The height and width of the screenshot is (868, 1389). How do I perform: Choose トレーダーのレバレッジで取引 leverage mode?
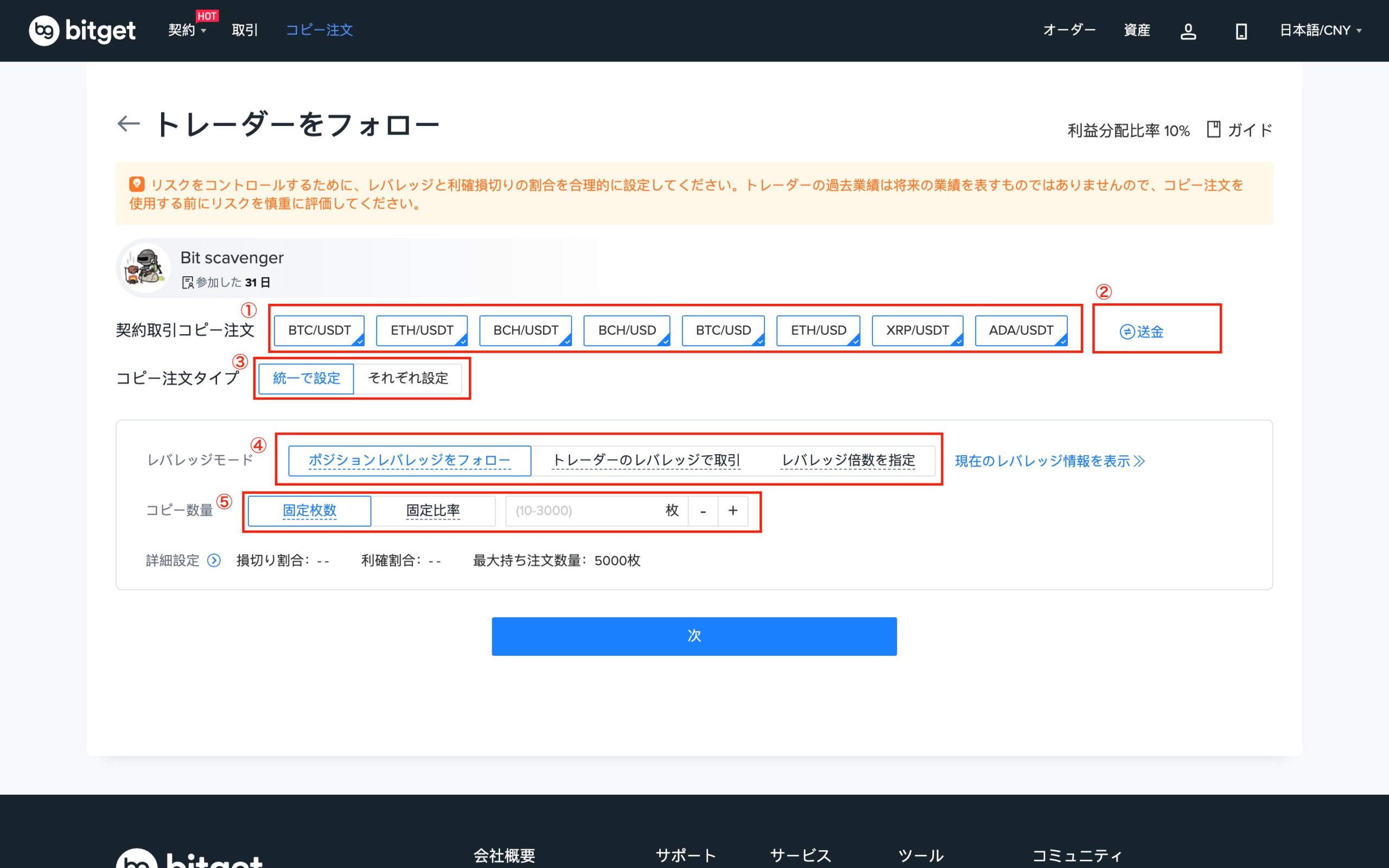point(646,461)
